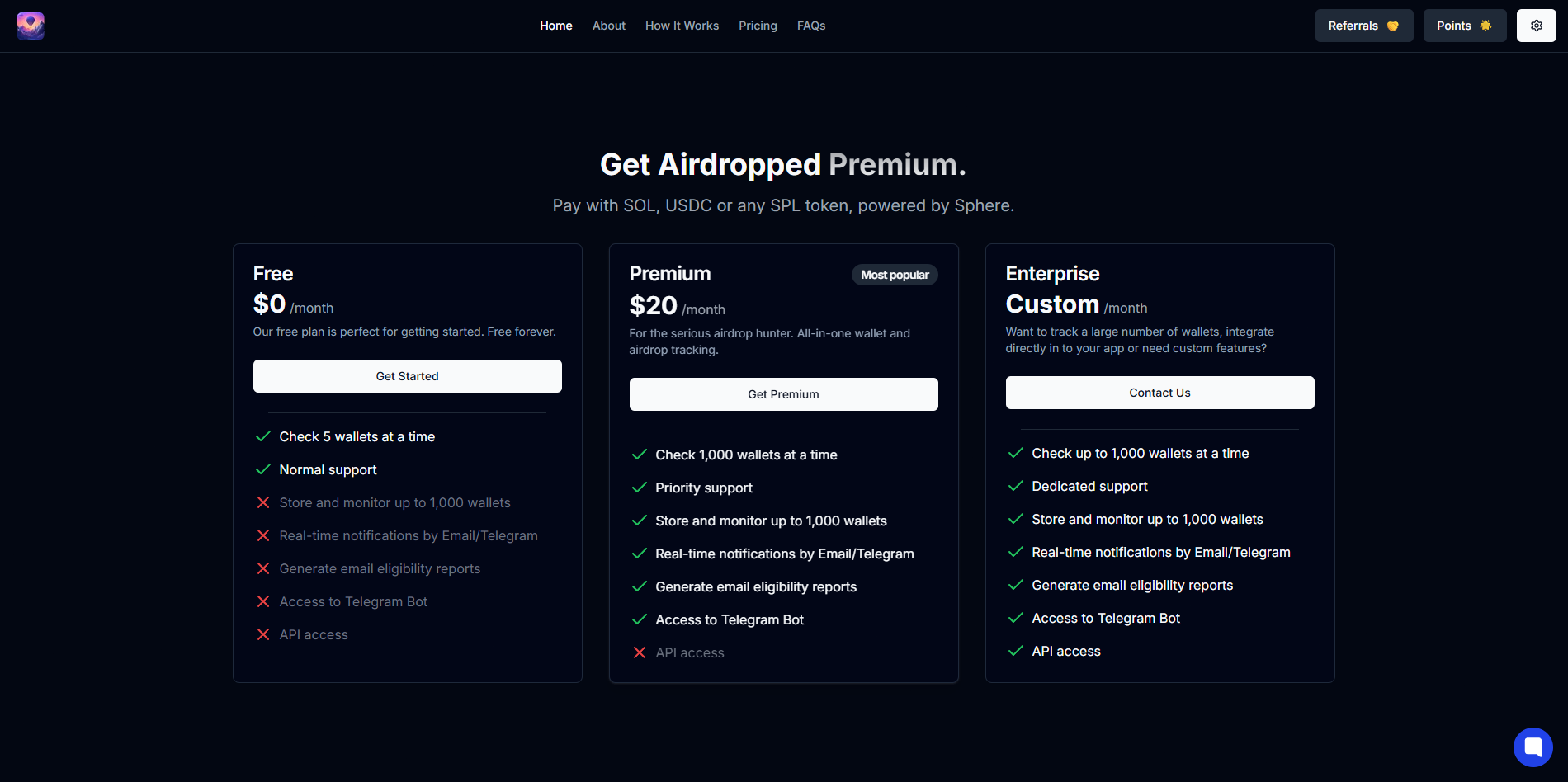
Task: Select the Home navigation item
Action: click(555, 26)
